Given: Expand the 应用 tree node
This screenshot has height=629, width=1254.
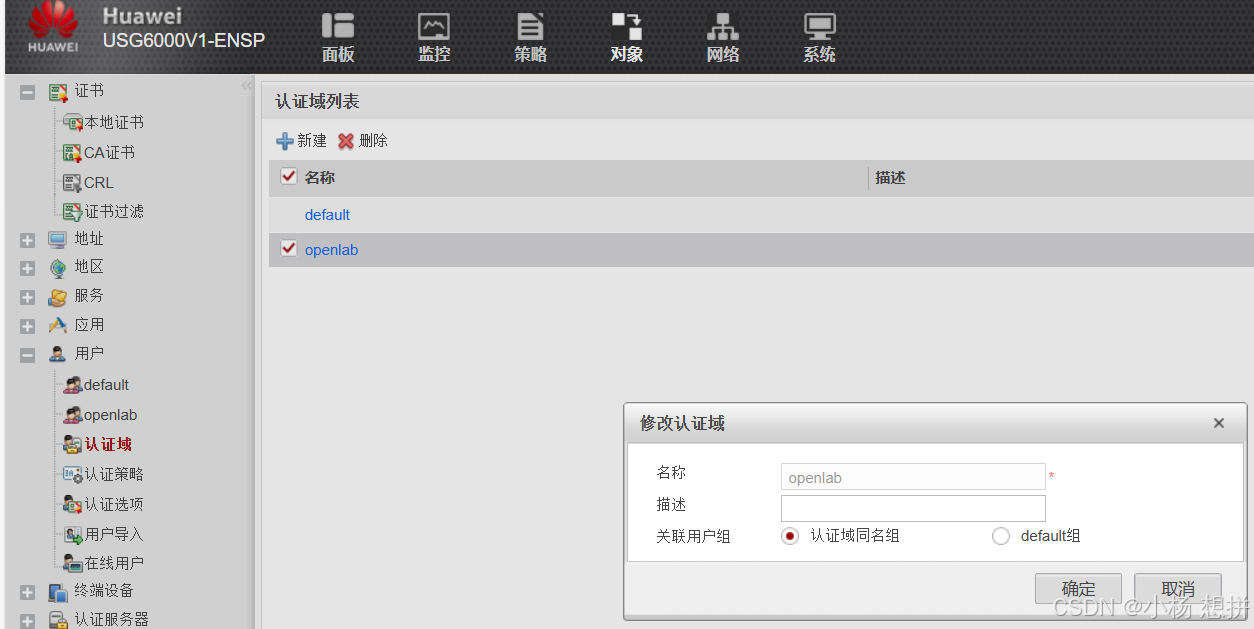Looking at the screenshot, I should pyautogui.click(x=27, y=327).
